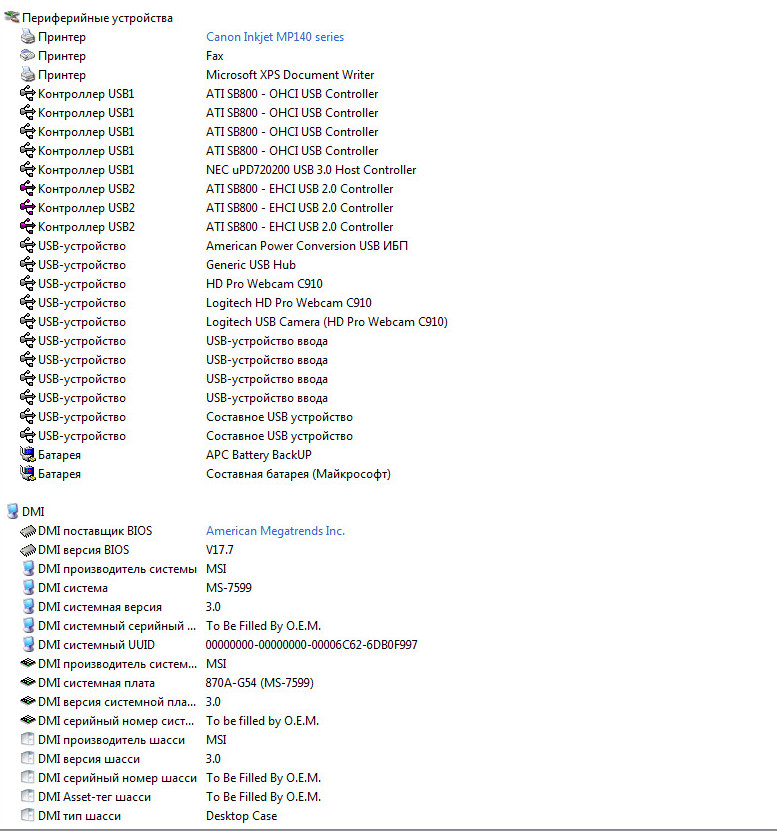Select the USB icon for American Power Conversion ИБП
The width and height of the screenshot is (777, 831).
point(28,245)
